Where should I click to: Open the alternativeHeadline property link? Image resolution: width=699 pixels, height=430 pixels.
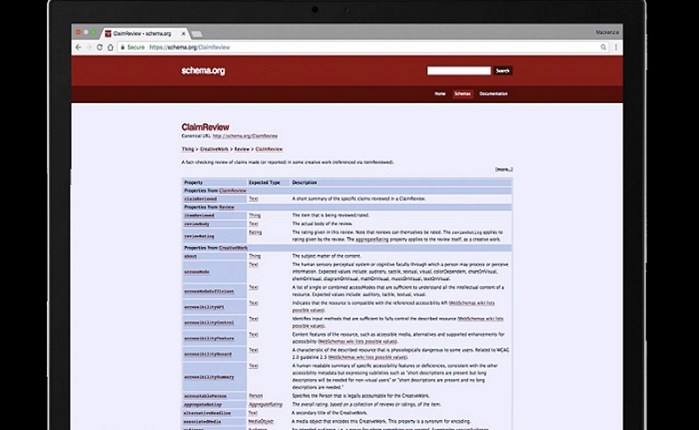pyautogui.click(x=207, y=413)
